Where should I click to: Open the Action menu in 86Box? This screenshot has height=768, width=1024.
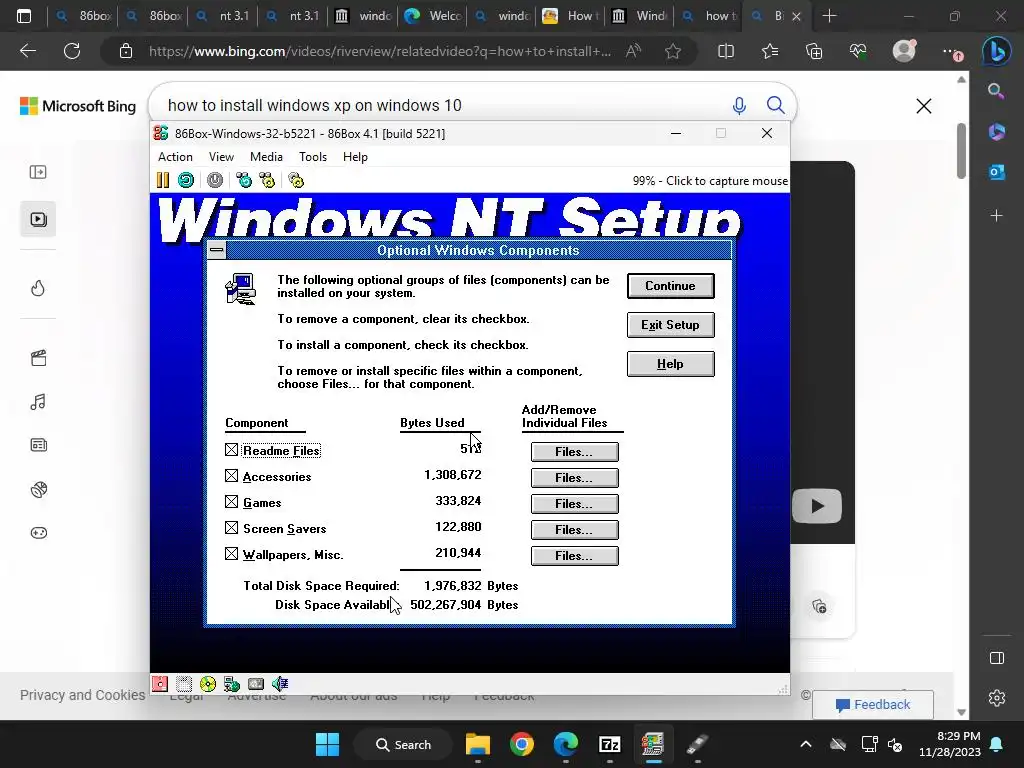[x=175, y=157]
